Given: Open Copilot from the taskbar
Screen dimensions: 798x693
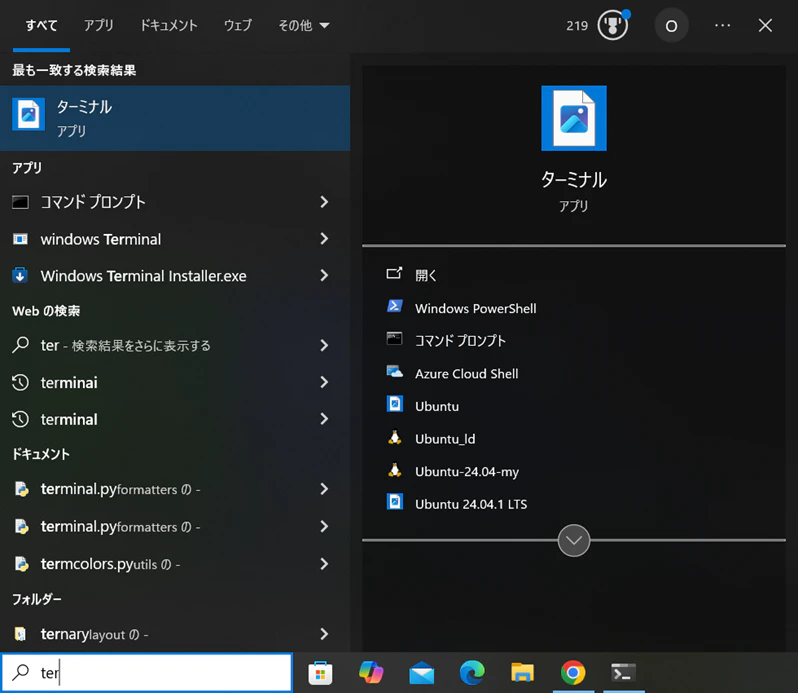Looking at the screenshot, I should coord(371,673).
